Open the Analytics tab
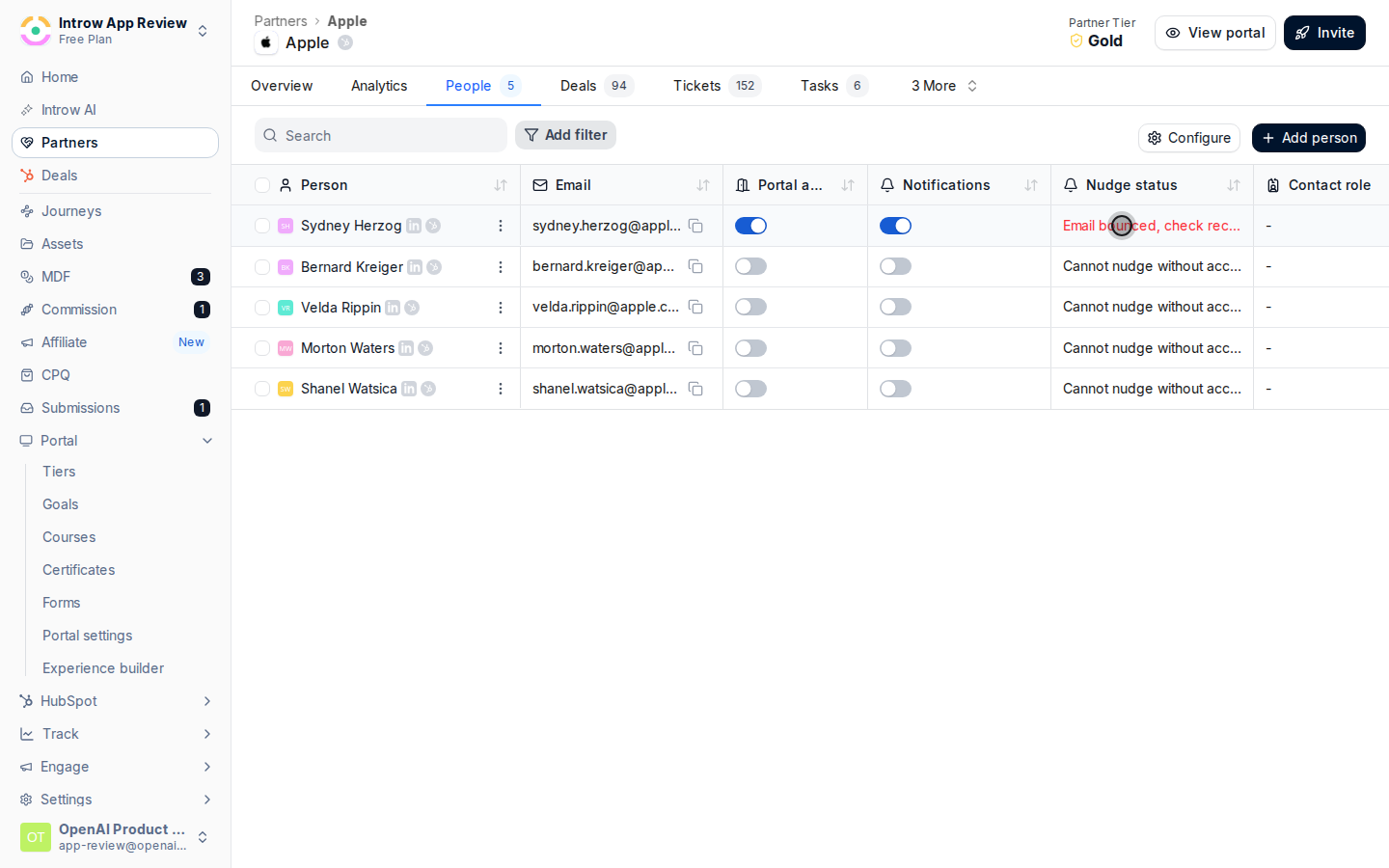 click(379, 86)
